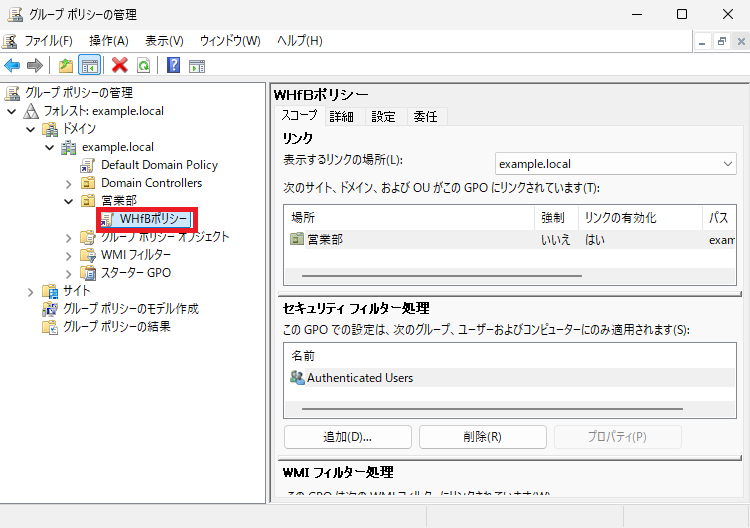
Task: Click the 場所 column header
Action: click(409, 218)
